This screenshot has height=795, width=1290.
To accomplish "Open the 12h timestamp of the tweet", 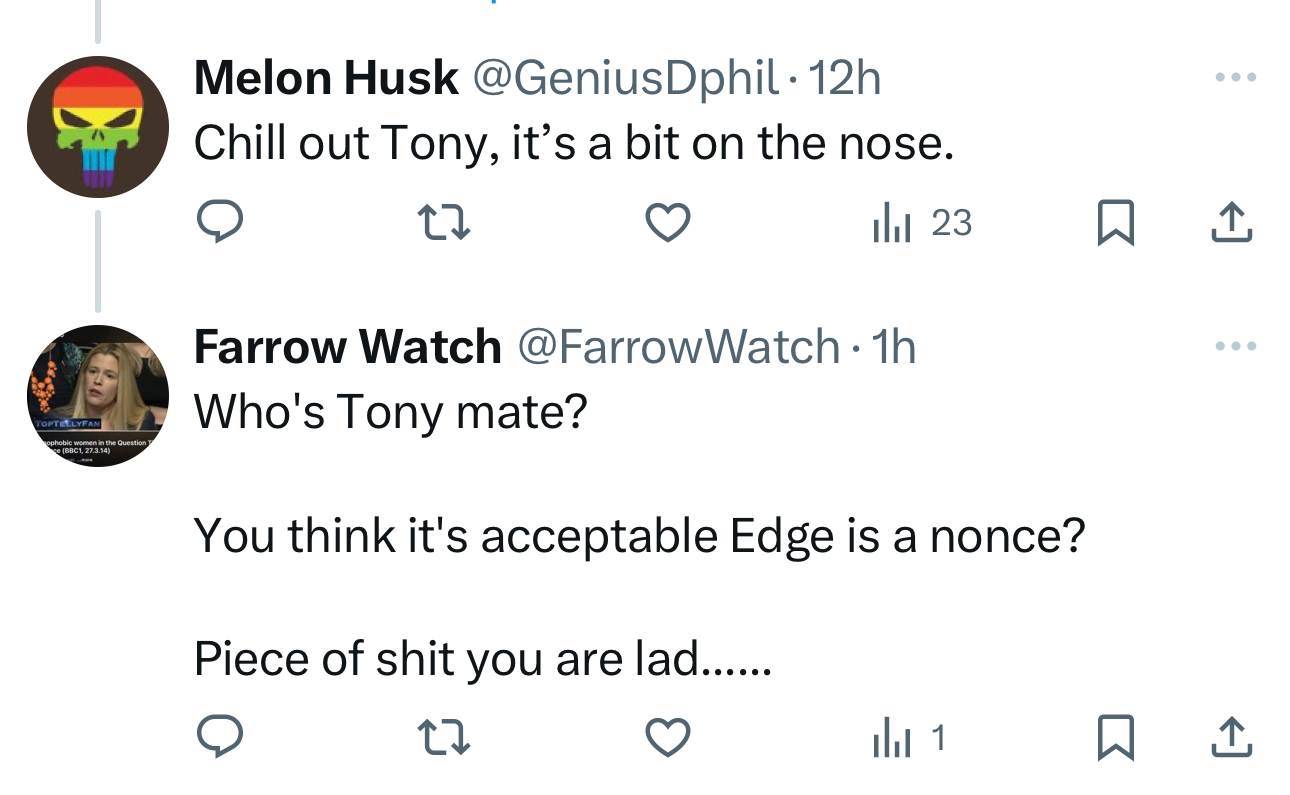I will point(844,78).
